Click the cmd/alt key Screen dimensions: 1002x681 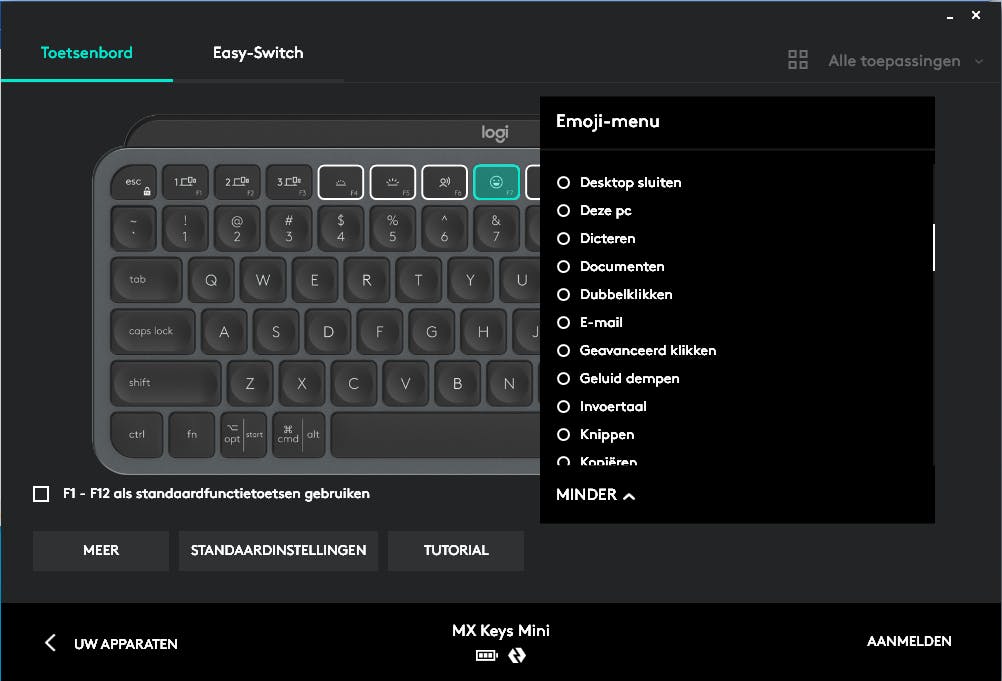(299, 435)
